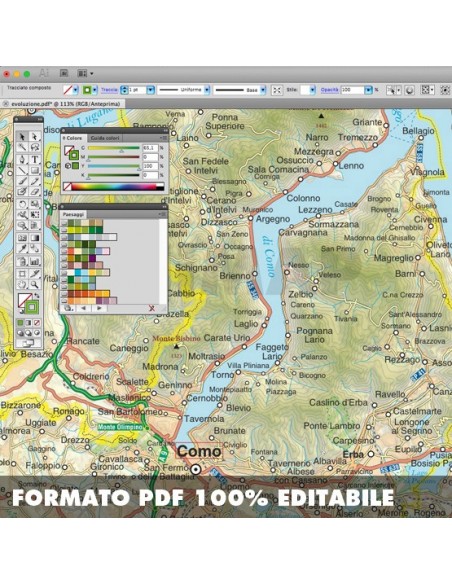Choose the Line Segment tool
This screenshot has width=452, height=584.
pyautogui.click(x=22, y=171)
